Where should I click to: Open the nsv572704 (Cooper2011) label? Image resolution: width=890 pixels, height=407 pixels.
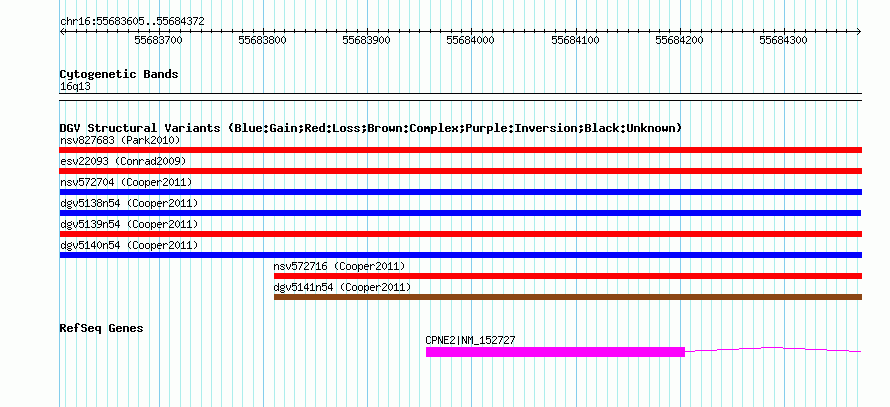coord(126,182)
